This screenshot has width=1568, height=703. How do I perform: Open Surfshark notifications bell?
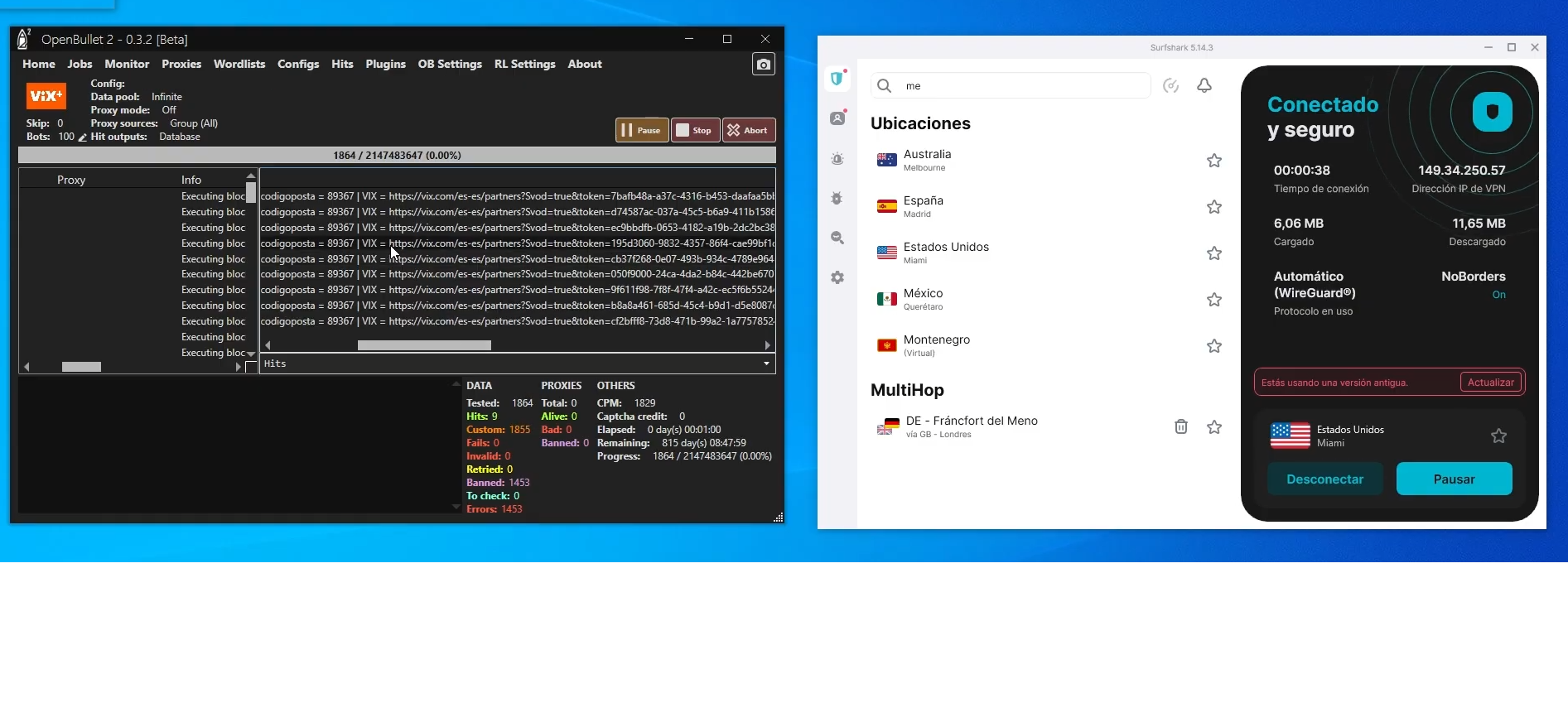click(x=1204, y=85)
